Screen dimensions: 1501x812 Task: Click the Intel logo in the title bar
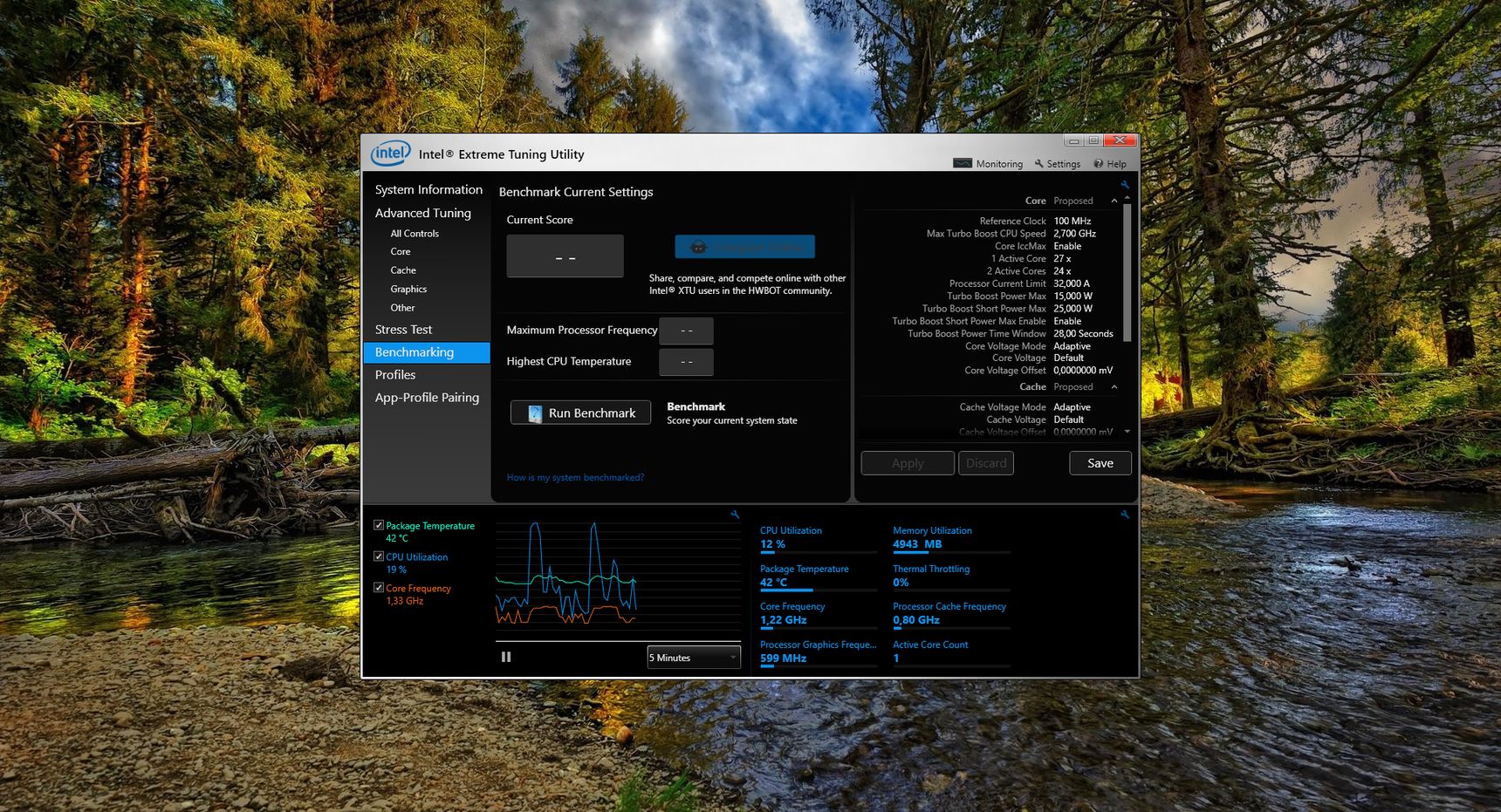[390, 154]
